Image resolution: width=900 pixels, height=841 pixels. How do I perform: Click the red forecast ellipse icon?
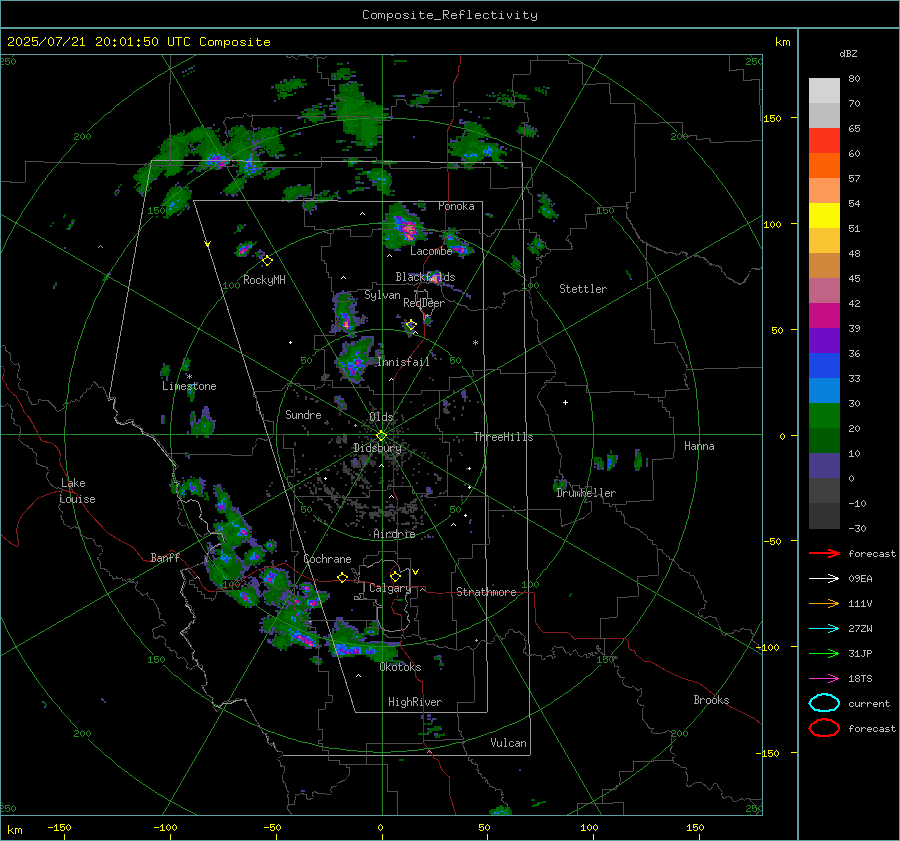click(x=824, y=728)
